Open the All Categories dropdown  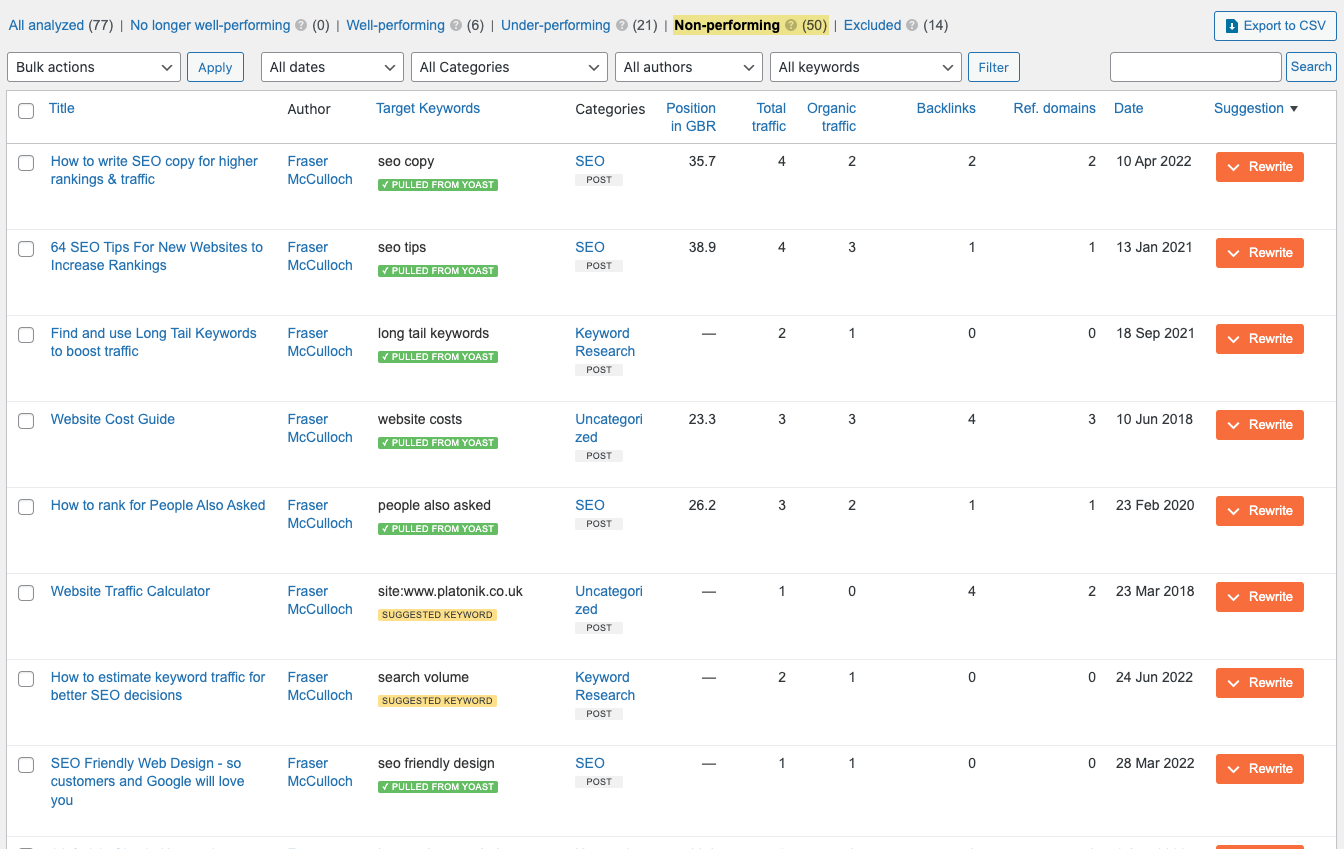tap(508, 67)
